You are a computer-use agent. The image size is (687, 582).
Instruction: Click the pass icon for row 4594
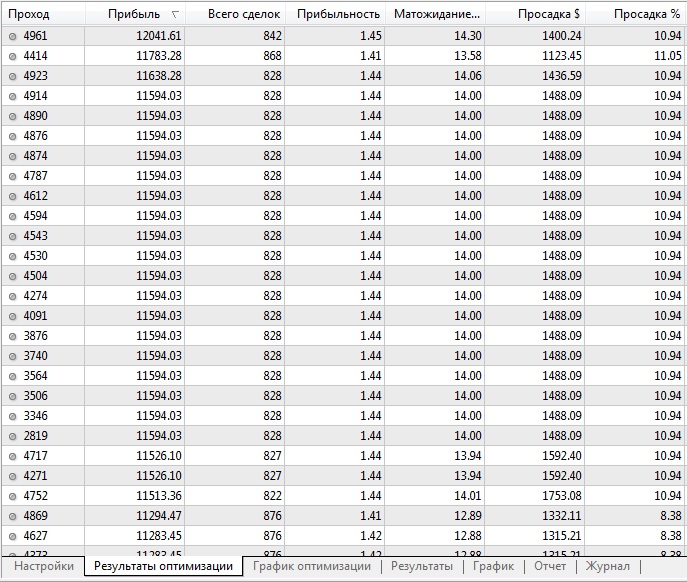[x=13, y=216]
